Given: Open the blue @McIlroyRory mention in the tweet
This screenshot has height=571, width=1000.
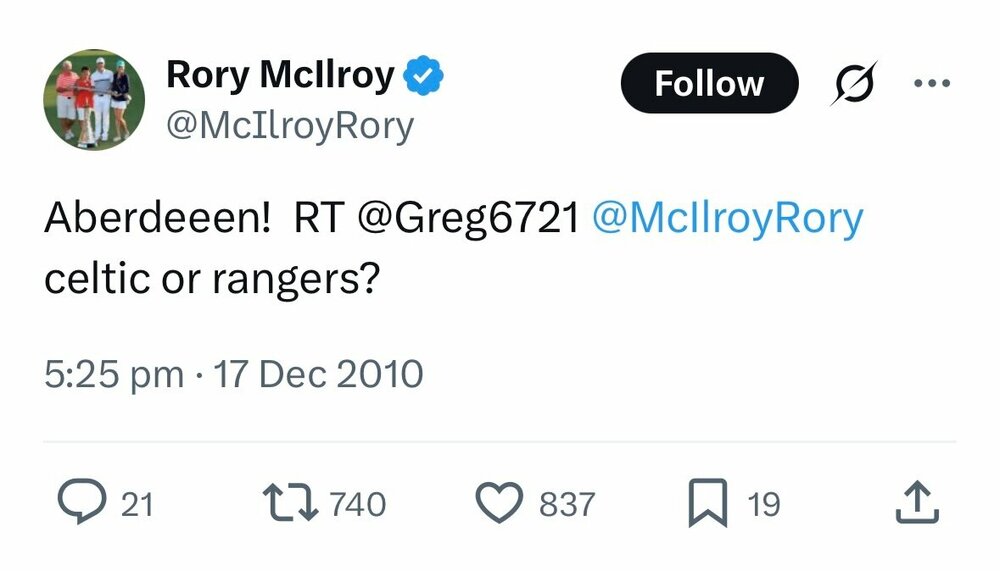Looking at the screenshot, I should coord(727,219).
